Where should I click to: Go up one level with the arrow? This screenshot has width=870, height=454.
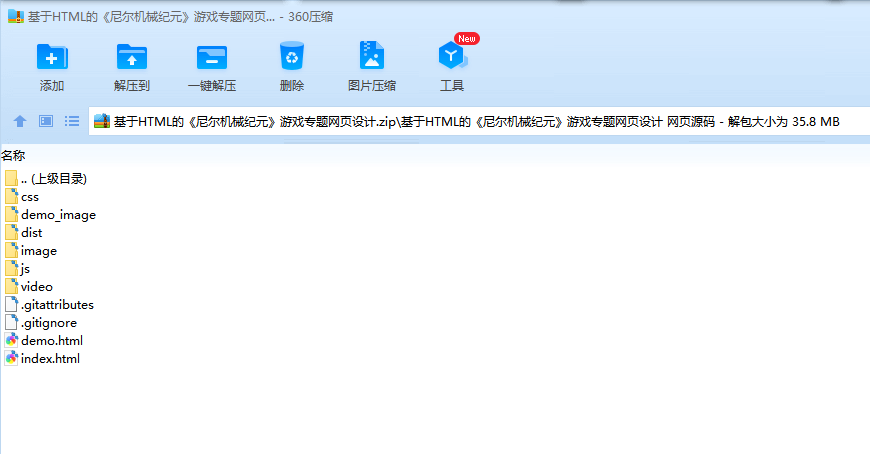[20, 121]
